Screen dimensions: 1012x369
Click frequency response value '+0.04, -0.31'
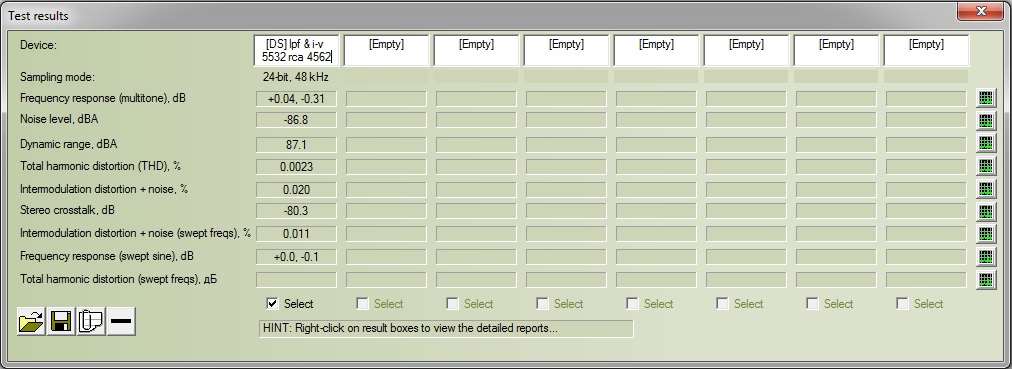tap(296, 99)
